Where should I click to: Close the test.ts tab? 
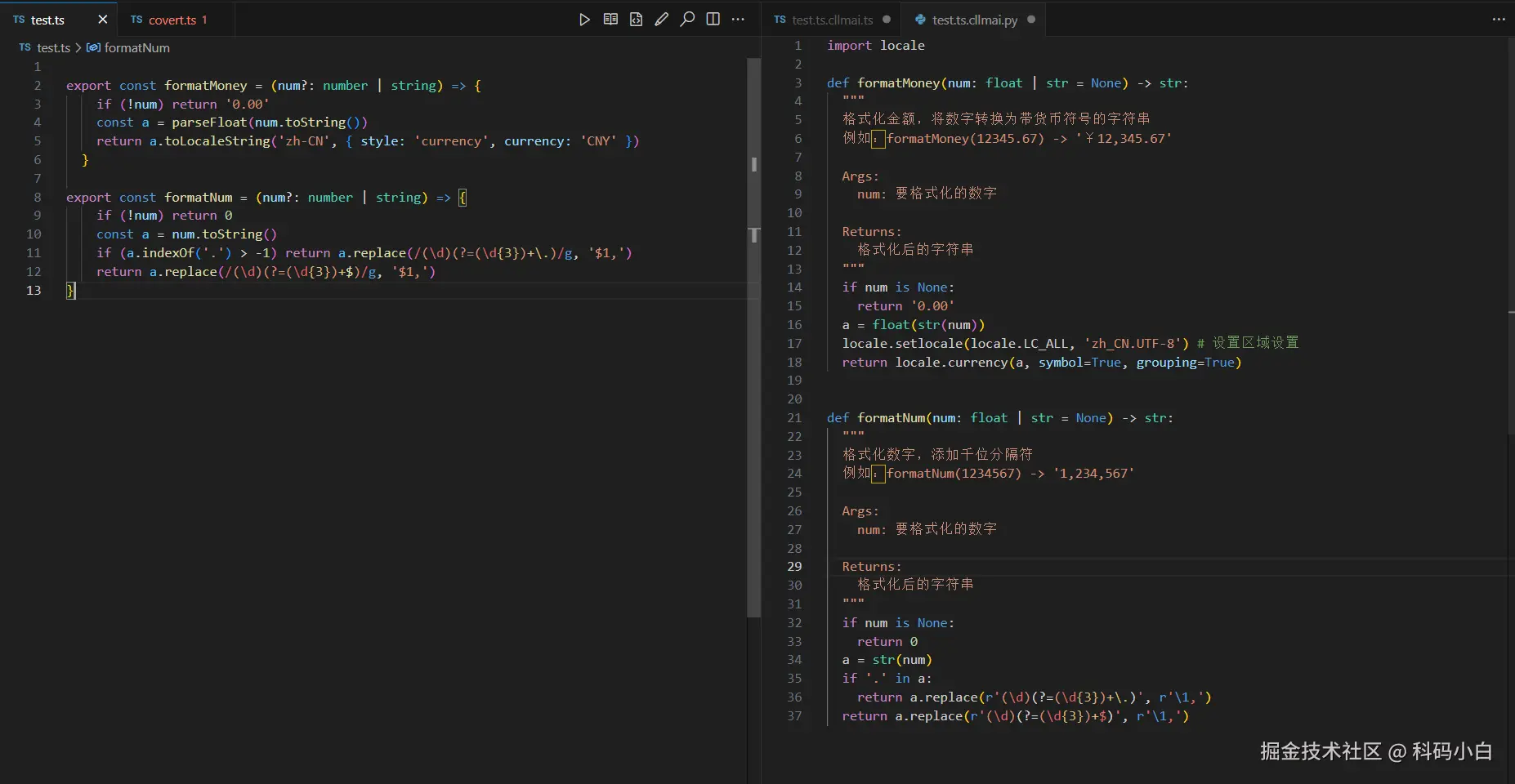103,20
